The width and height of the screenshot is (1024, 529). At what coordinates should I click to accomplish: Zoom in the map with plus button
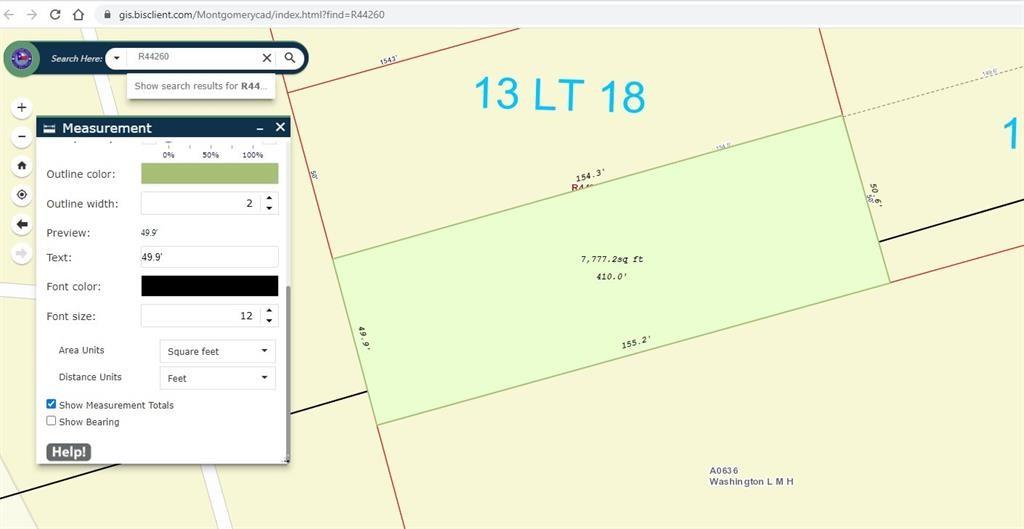(22, 108)
